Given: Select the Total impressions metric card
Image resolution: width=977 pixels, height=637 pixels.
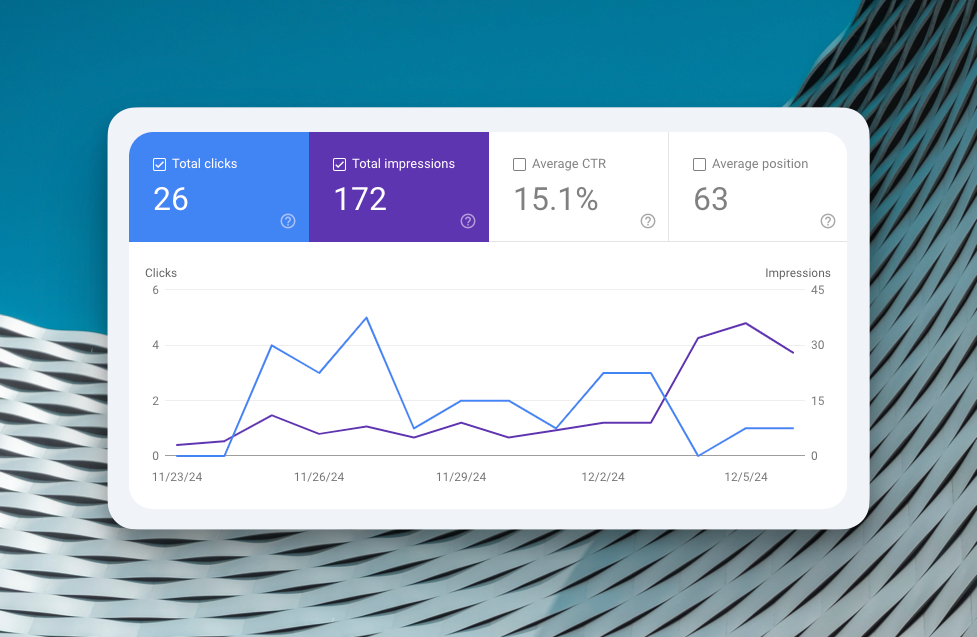Looking at the screenshot, I should click(399, 187).
